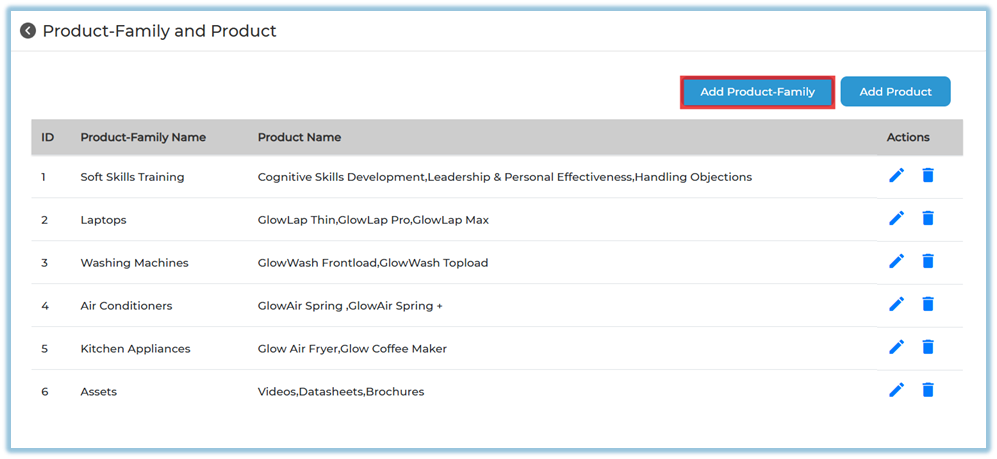Edit the Kitchen Appliances row
Viewport: 997px width, 459px height.
click(x=896, y=347)
